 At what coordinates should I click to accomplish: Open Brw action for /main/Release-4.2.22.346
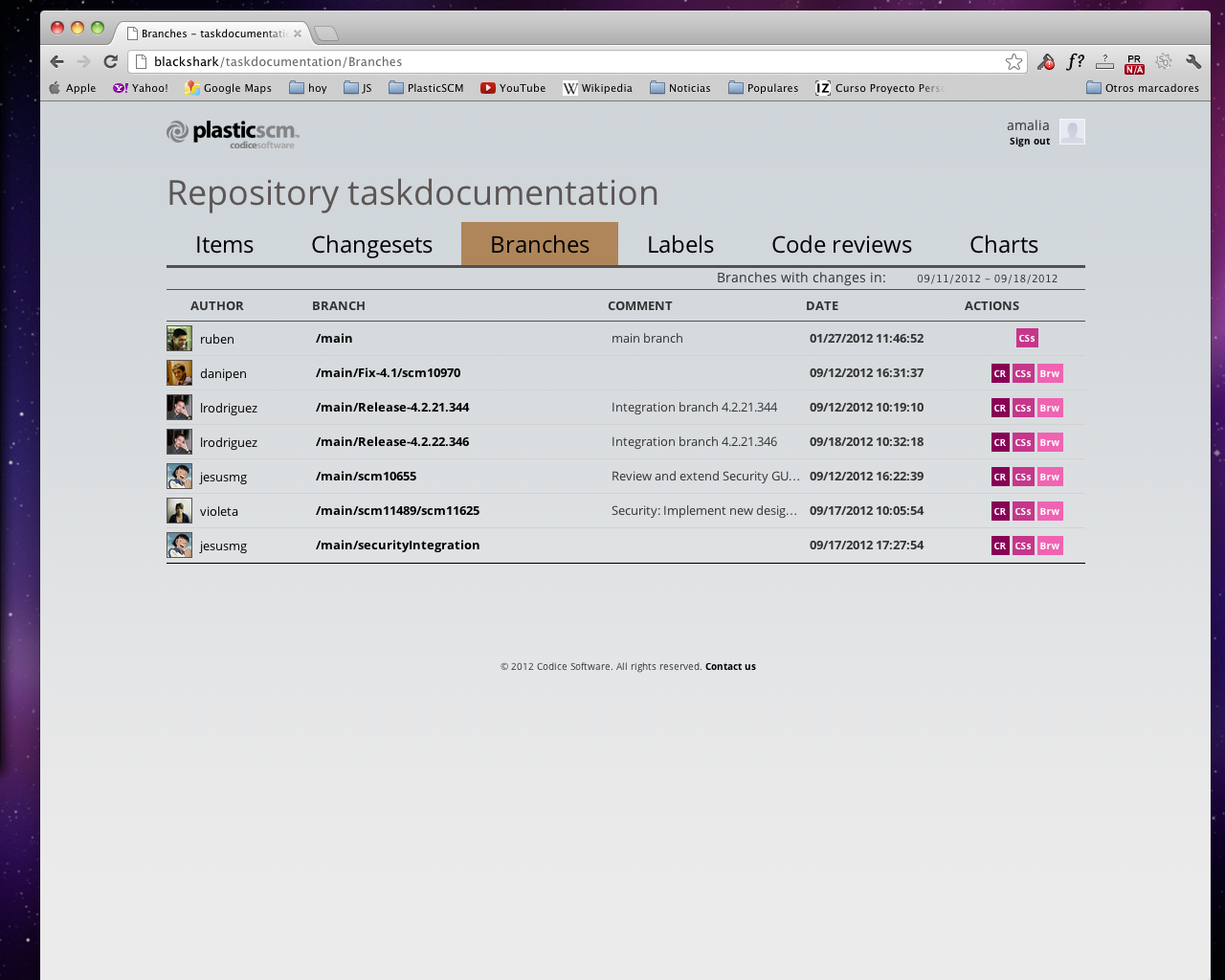(1049, 441)
